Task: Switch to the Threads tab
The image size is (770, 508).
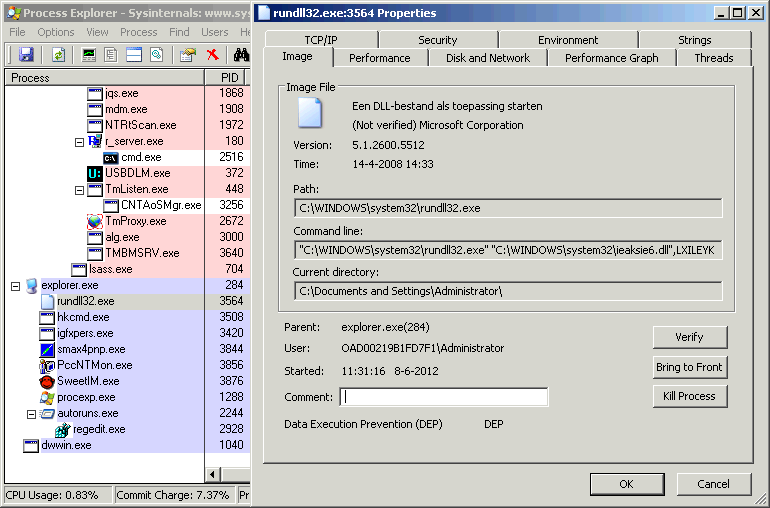Action: coord(714,58)
